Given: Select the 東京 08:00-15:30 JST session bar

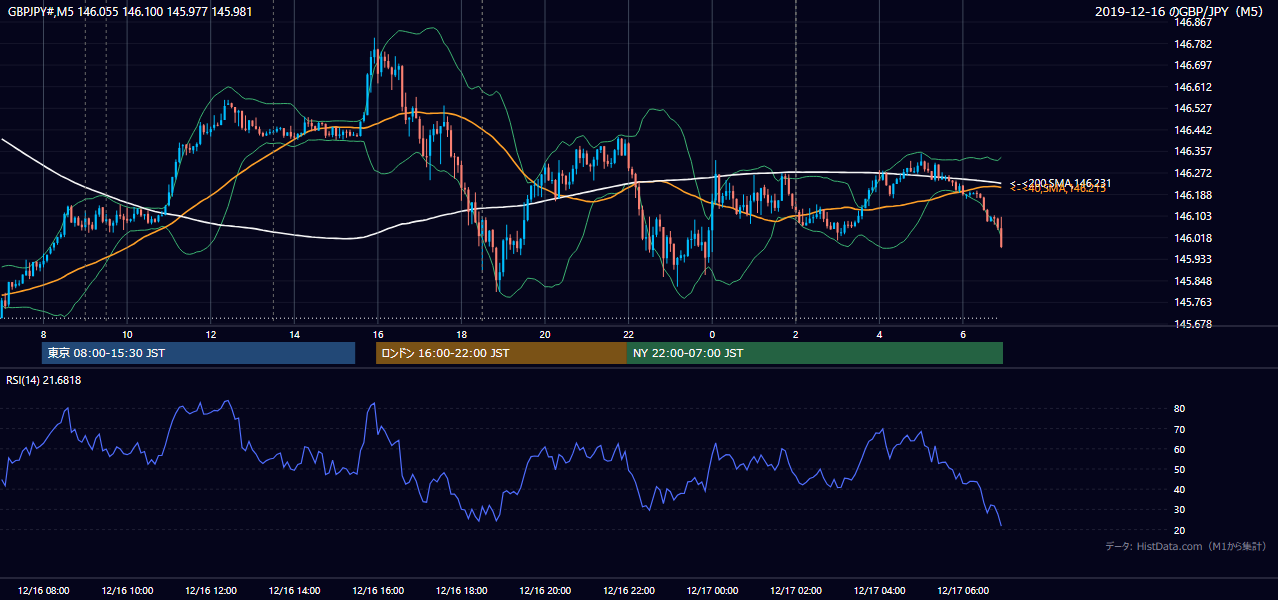Looking at the screenshot, I should 198,353.
